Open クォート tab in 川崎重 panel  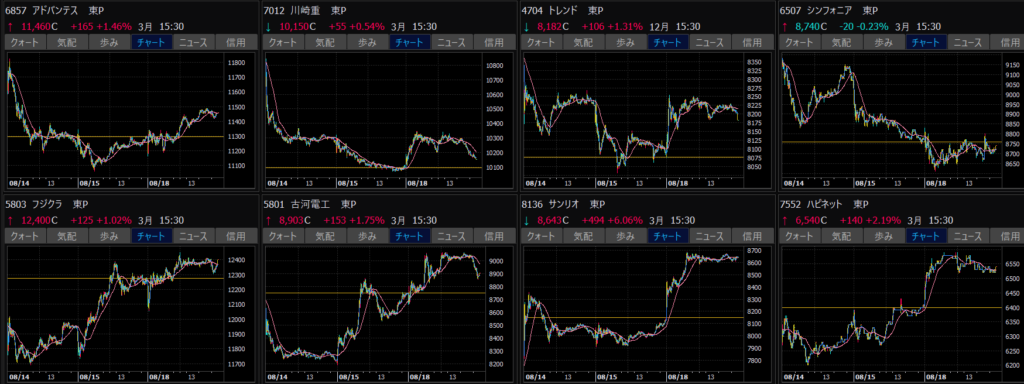pyautogui.click(x=283, y=42)
